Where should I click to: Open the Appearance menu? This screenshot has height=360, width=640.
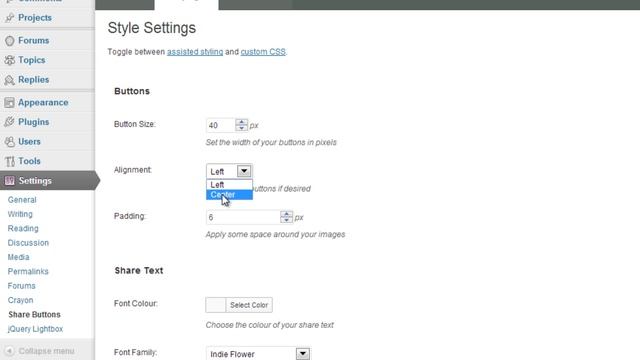click(43, 102)
